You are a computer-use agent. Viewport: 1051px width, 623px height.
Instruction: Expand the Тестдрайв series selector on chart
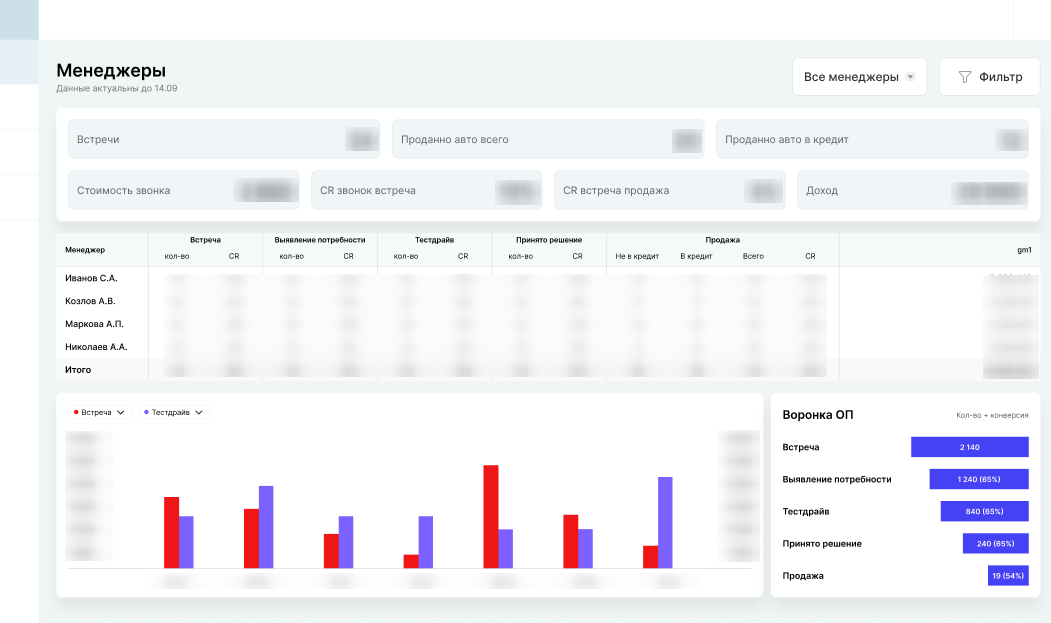pos(174,412)
